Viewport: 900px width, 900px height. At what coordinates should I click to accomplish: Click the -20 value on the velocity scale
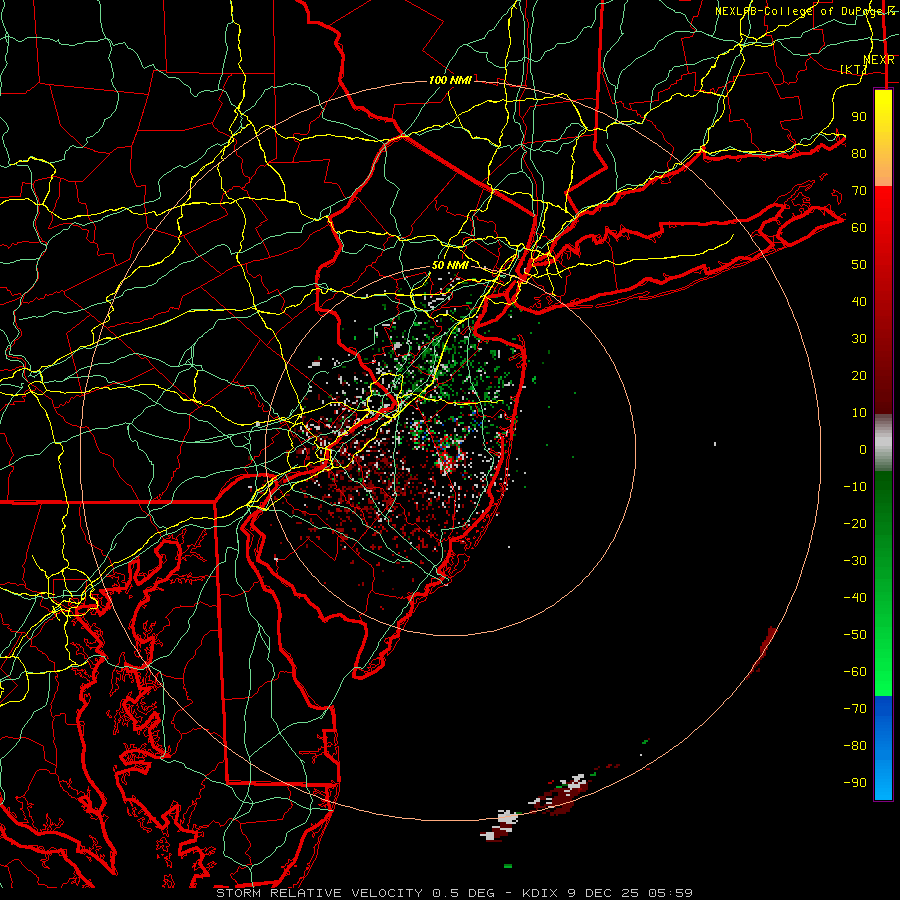[855, 523]
